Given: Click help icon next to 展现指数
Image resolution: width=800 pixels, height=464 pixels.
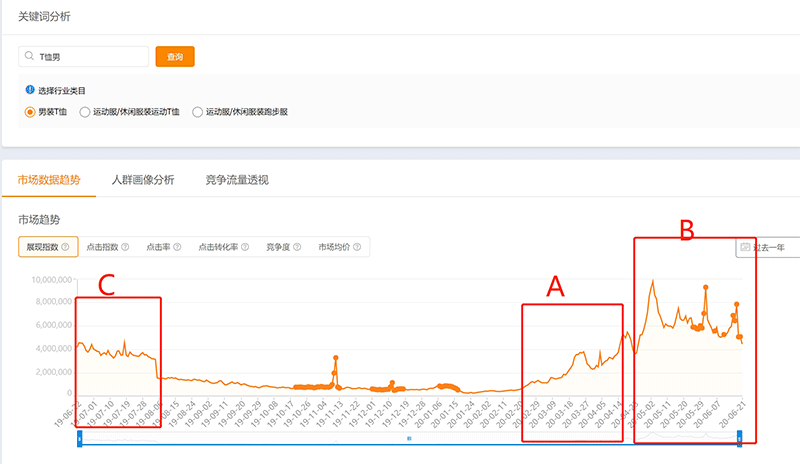Looking at the screenshot, I should tap(66, 247).
